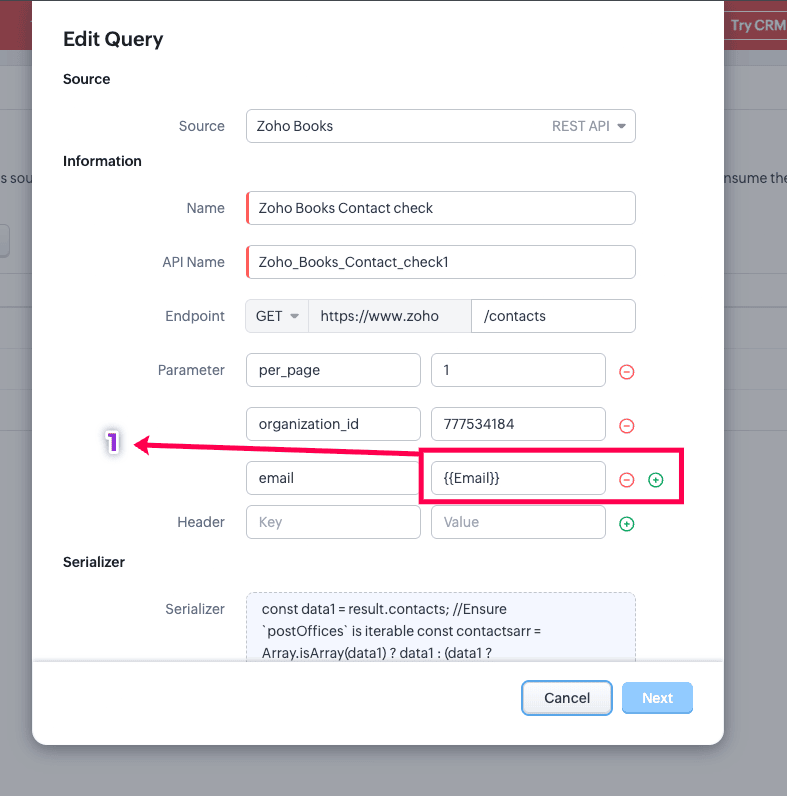Image resolution: width=787 pixels, height=796 pixels.
Task: Remove the email parameter row
Action: point(626,480)
